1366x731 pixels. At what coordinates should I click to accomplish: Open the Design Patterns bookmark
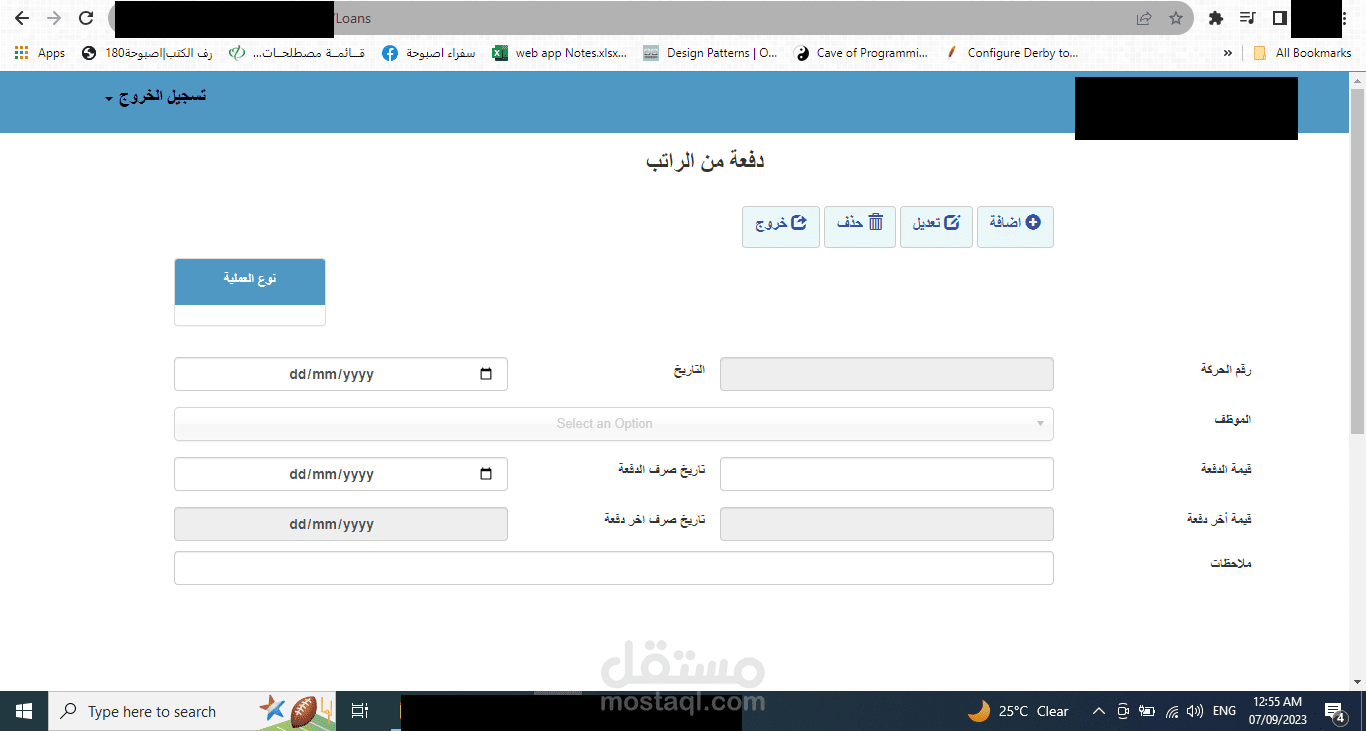(710, 53)
